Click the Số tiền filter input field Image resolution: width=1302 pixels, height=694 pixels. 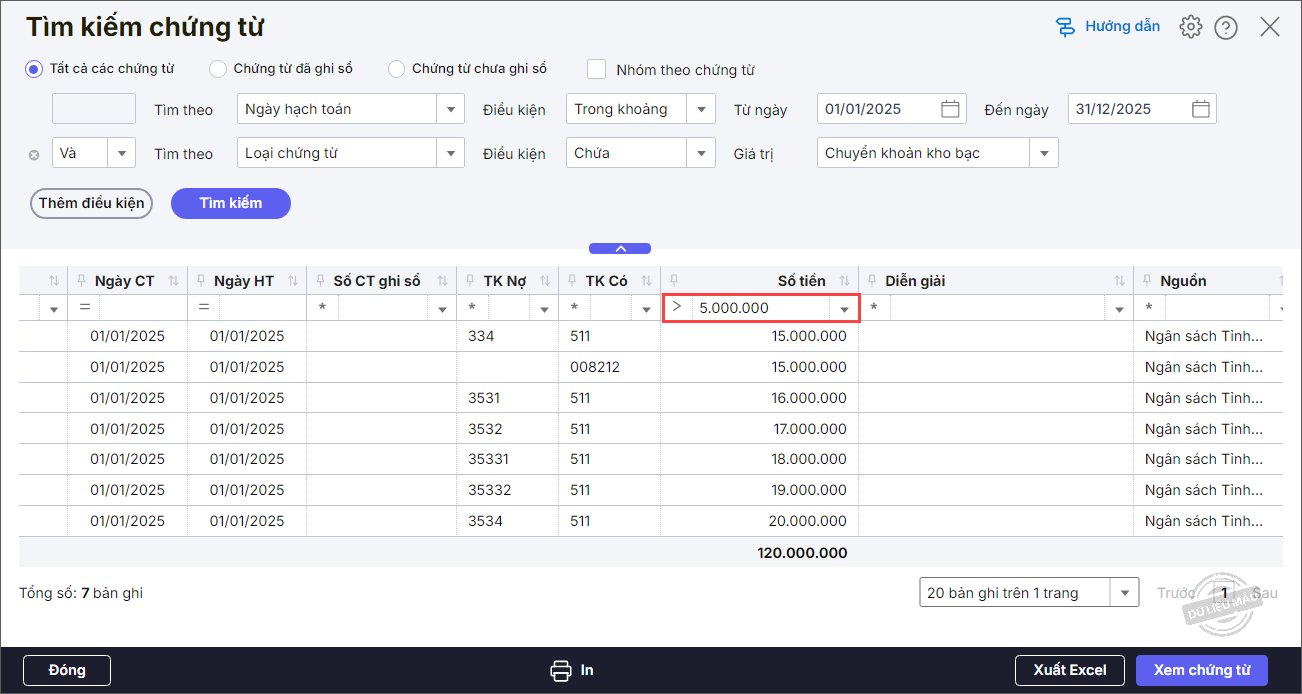[762, 308]
